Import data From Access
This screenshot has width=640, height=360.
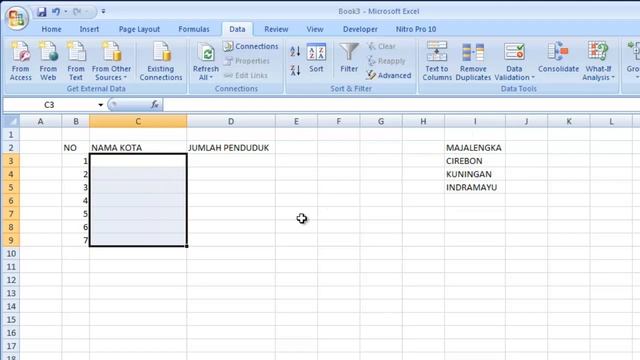tap(20, 61)
